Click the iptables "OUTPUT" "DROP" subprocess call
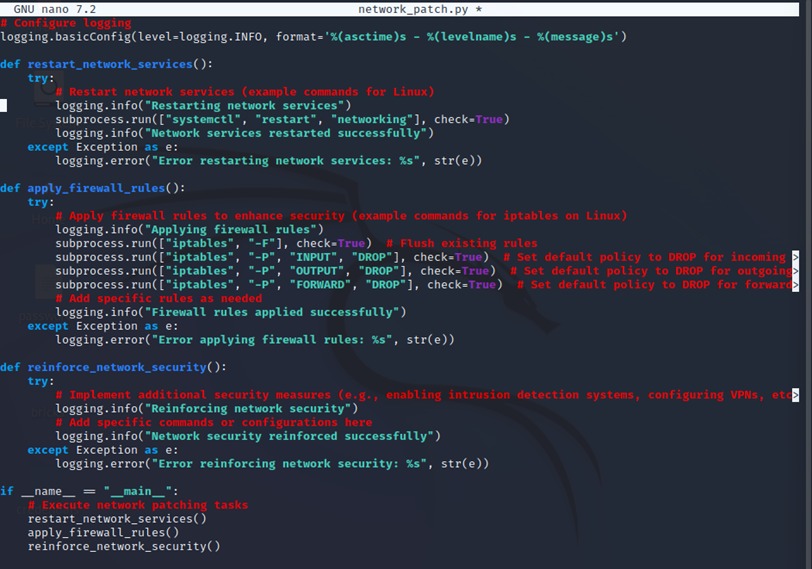Screen dimensions: 812x569 [276, 271]
